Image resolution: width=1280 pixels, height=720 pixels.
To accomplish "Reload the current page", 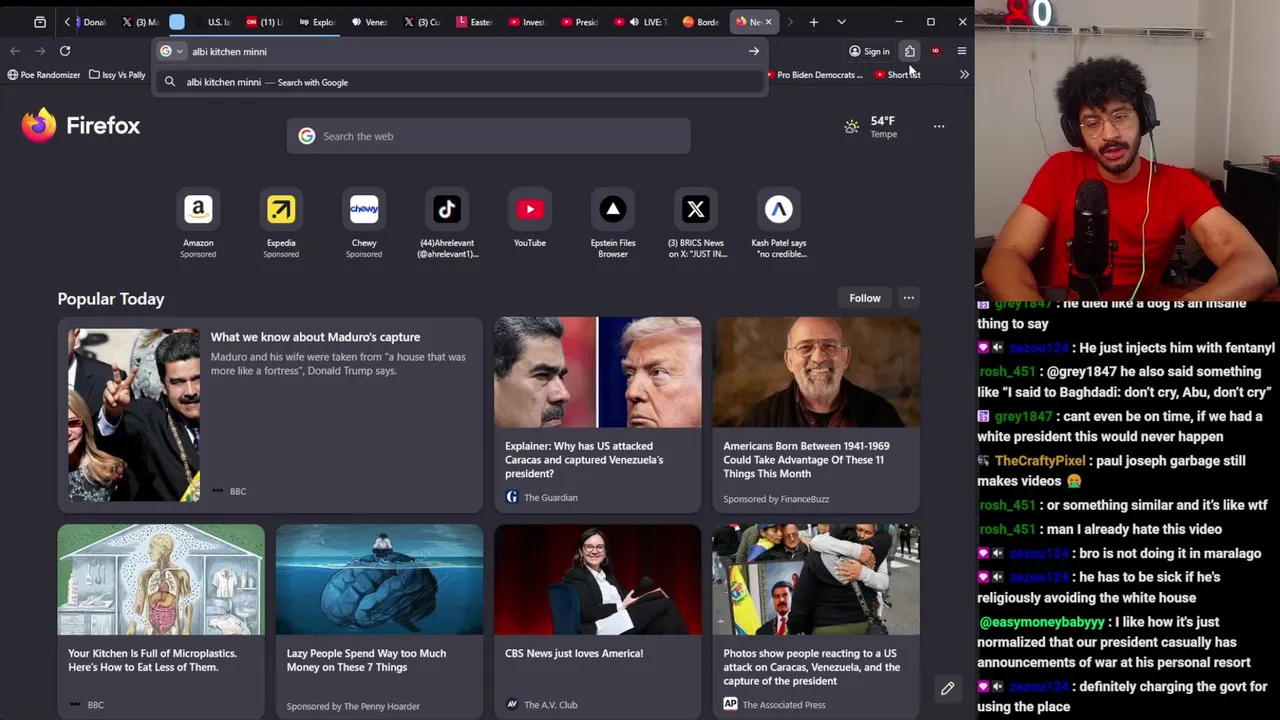I will pyautogui.click(x=65, y=51).
